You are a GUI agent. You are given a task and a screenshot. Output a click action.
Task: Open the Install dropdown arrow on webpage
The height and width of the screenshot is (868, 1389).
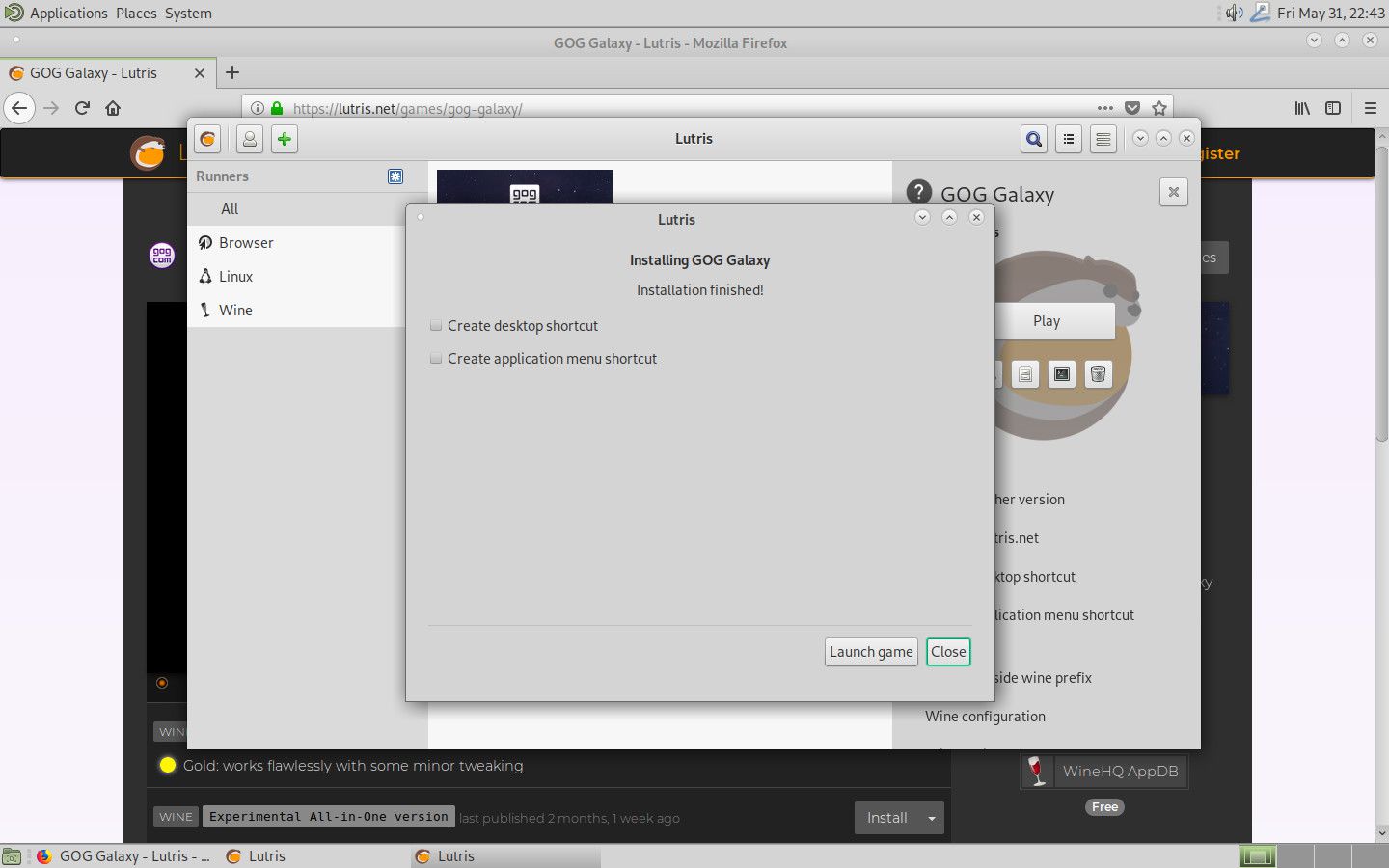(932, 818)
